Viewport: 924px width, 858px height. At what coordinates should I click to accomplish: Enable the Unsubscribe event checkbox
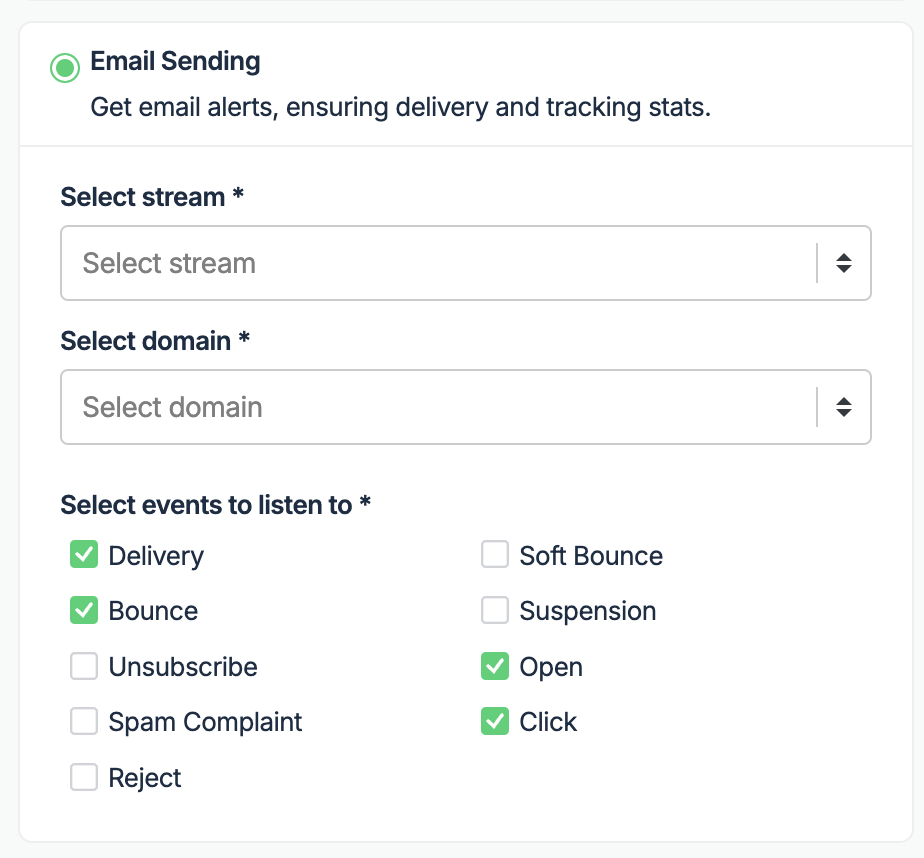pyautogui.click(x=84, y=666)
